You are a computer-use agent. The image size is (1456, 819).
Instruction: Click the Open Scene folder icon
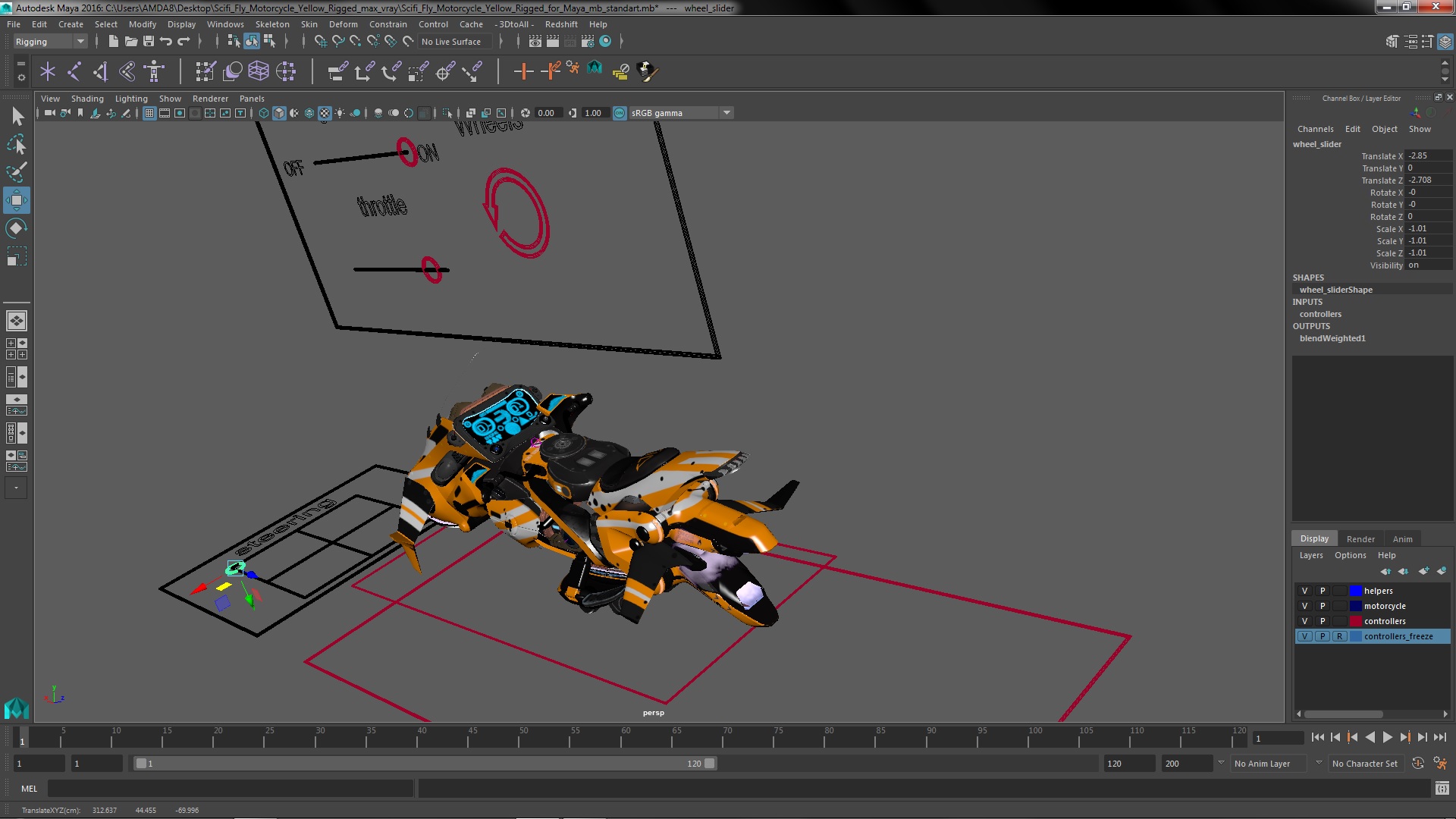130,42
